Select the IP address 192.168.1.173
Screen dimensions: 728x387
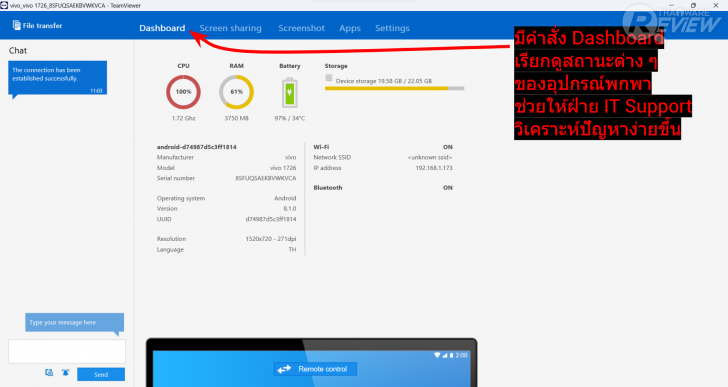coord(434,168)
